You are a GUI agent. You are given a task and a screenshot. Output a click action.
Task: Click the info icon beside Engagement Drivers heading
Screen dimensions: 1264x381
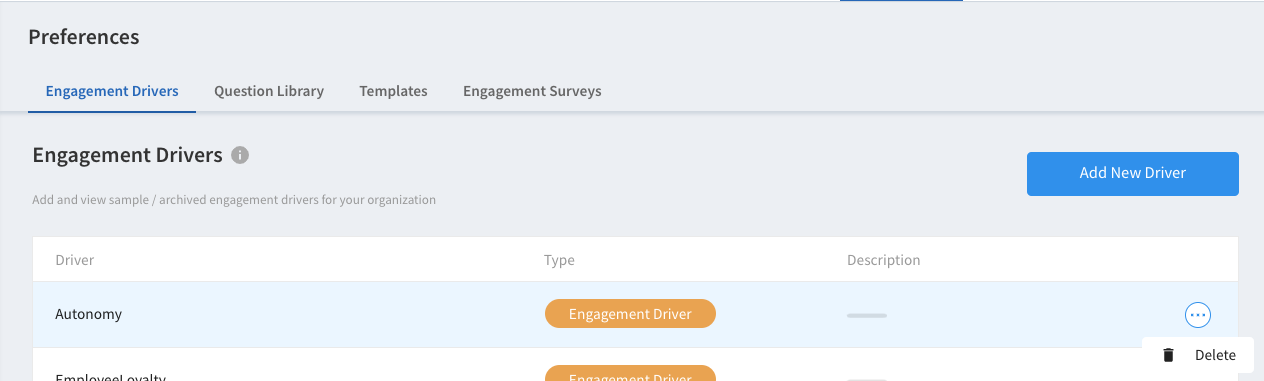click(240, 155)
